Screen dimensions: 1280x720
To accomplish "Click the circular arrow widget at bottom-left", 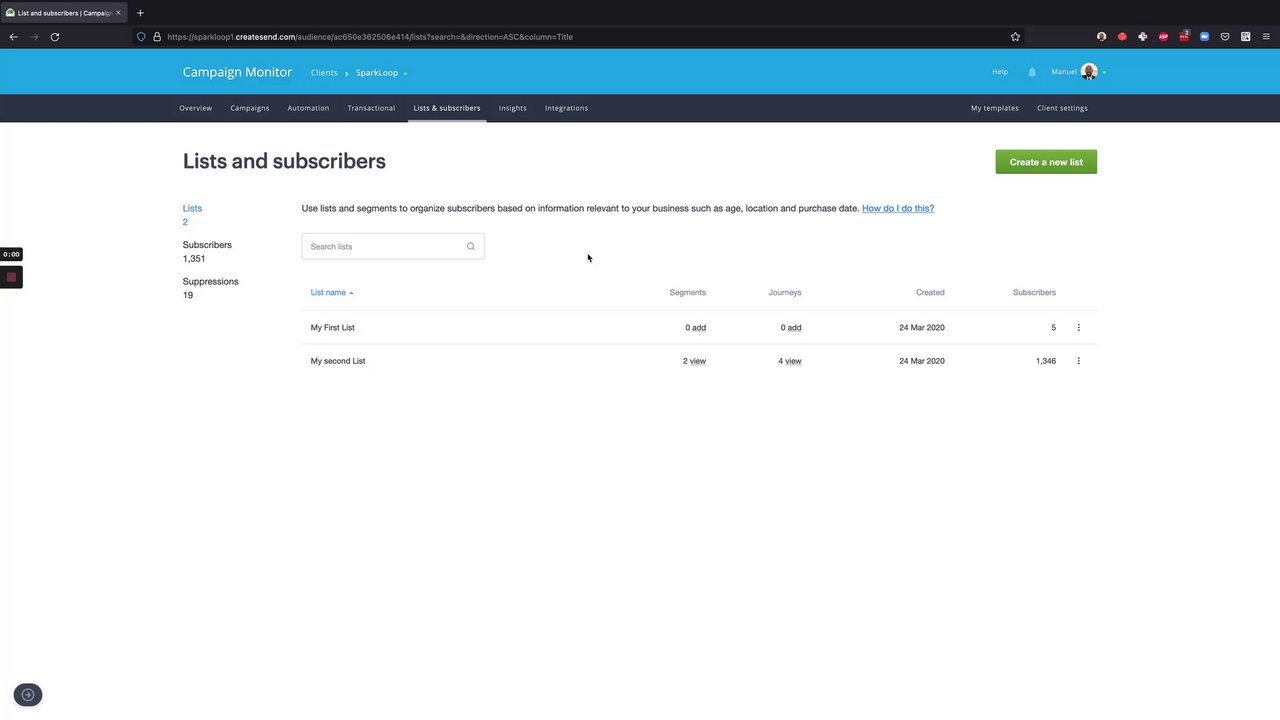I will point(28,695).
